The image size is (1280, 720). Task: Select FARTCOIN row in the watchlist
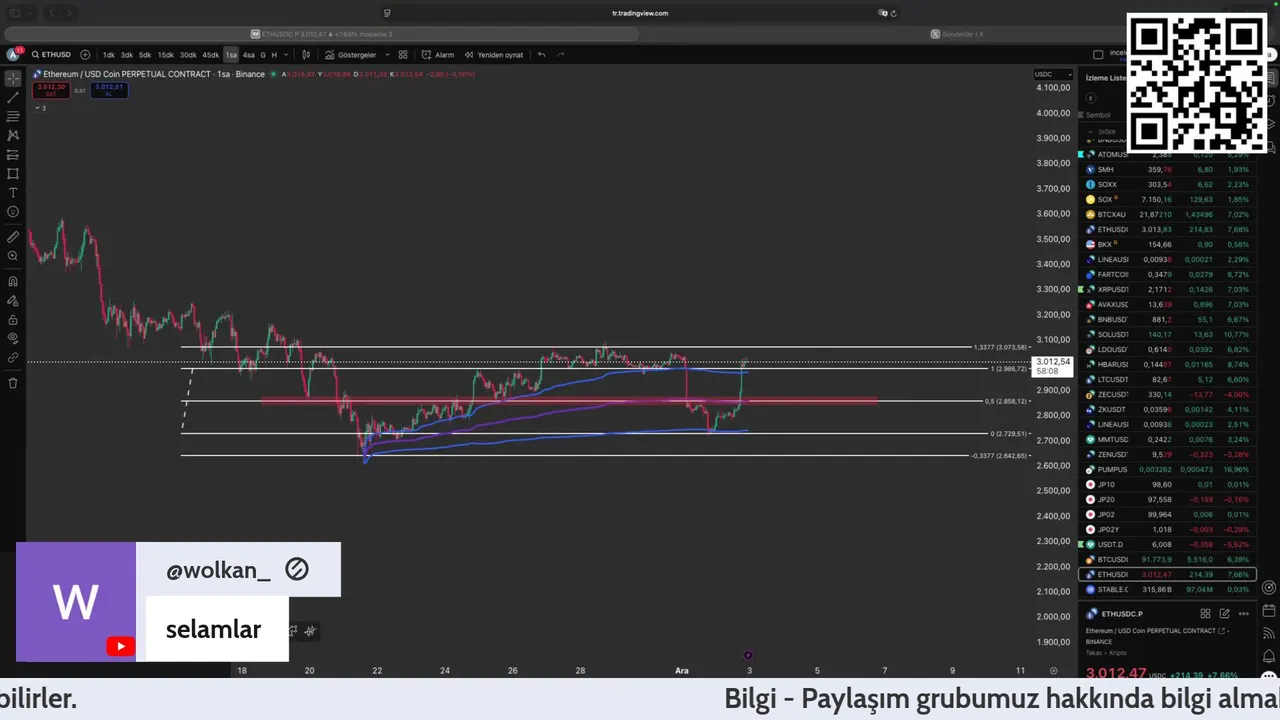[x=1166, y=274]
